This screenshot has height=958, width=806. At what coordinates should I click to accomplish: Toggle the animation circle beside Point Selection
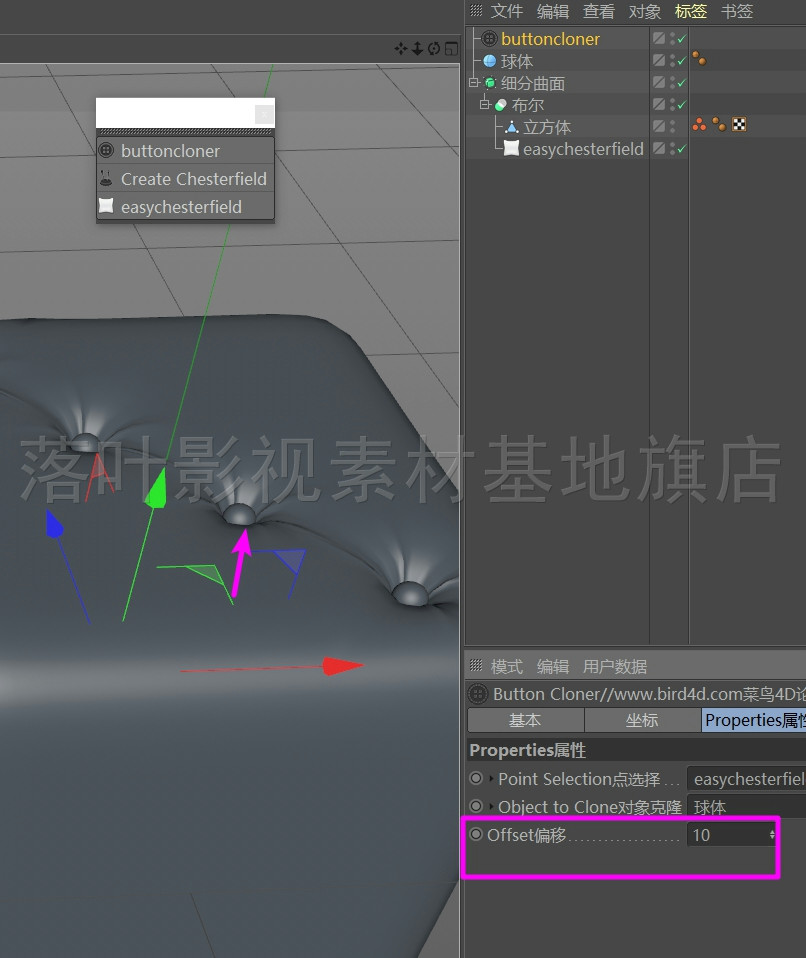click(476, 778)
